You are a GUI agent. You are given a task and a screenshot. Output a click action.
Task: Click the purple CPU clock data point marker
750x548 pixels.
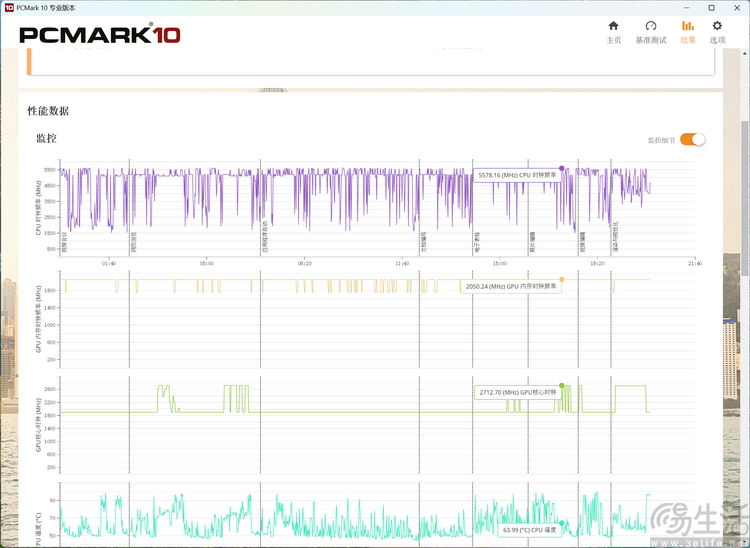(562, 168)
